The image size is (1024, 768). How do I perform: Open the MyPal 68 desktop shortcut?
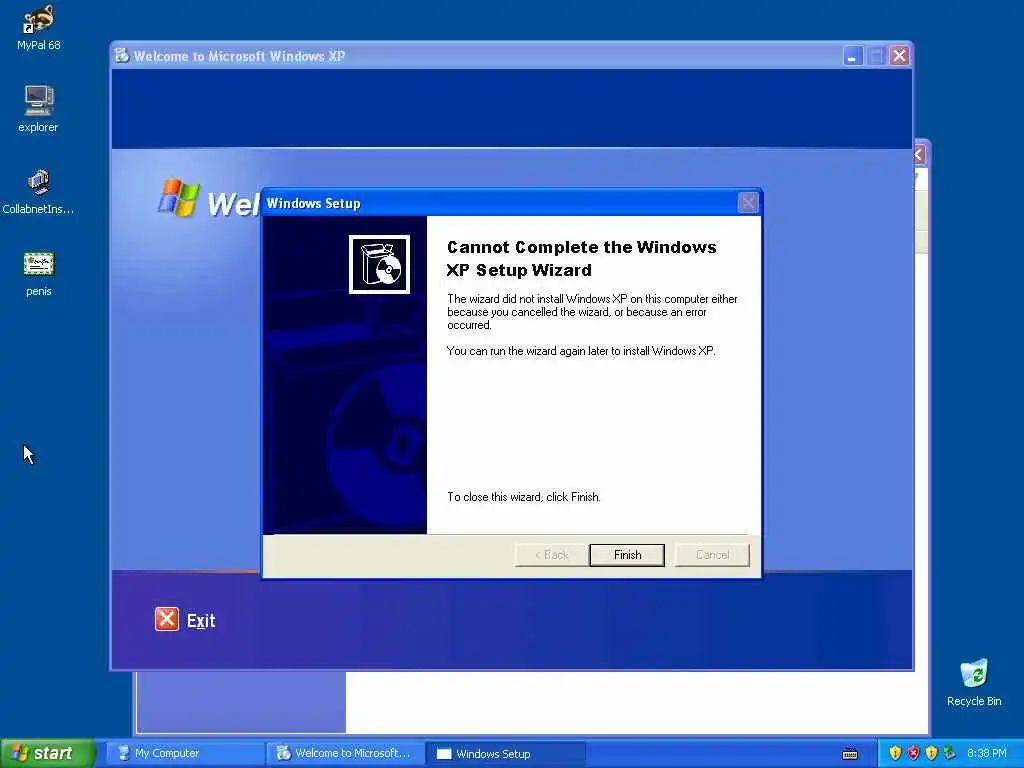pos(39,27)
